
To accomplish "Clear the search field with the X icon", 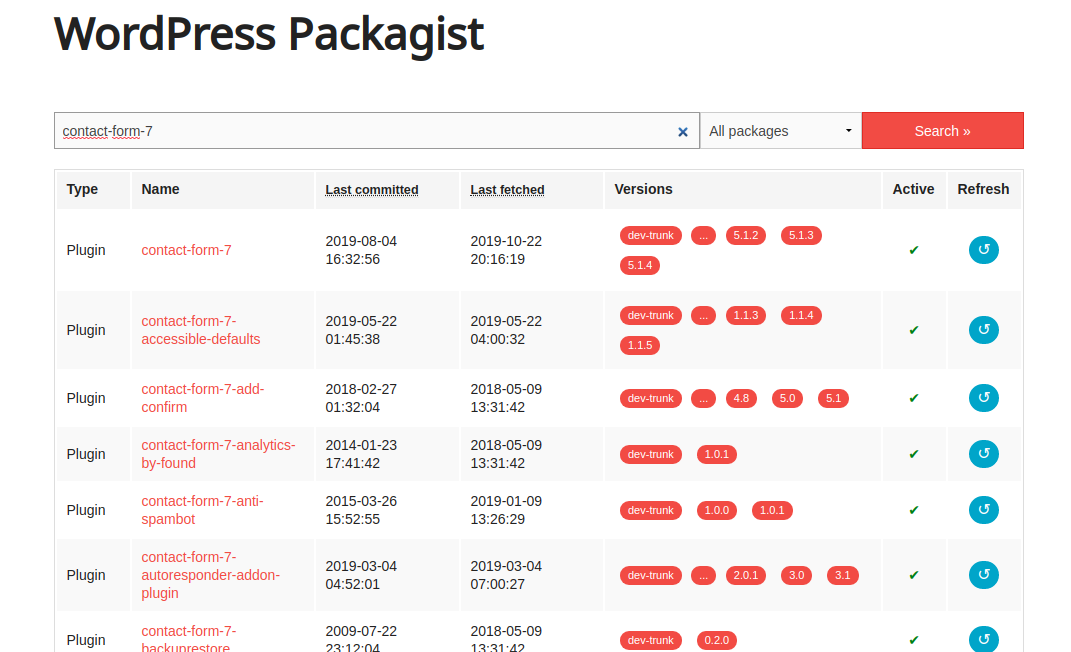I will (683, 131).
